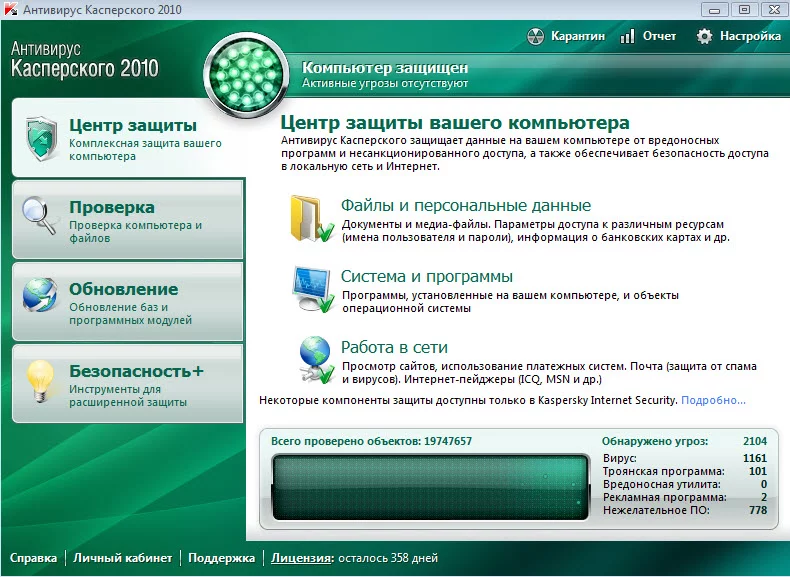The image size is (790, 577).
Task: Click the Рекламная программа: 2 row
Action: (x=685, y=498)
